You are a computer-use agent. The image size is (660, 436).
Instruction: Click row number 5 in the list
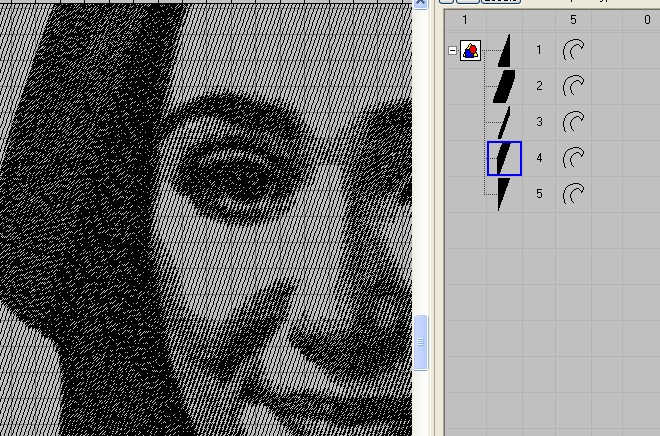pyautogui.click(x=539, y=194)
